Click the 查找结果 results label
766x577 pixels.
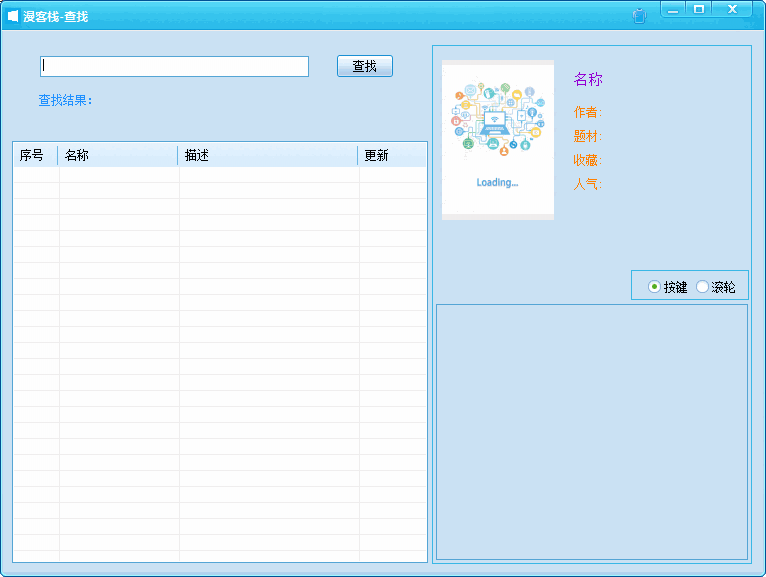[x=65, y=100]
